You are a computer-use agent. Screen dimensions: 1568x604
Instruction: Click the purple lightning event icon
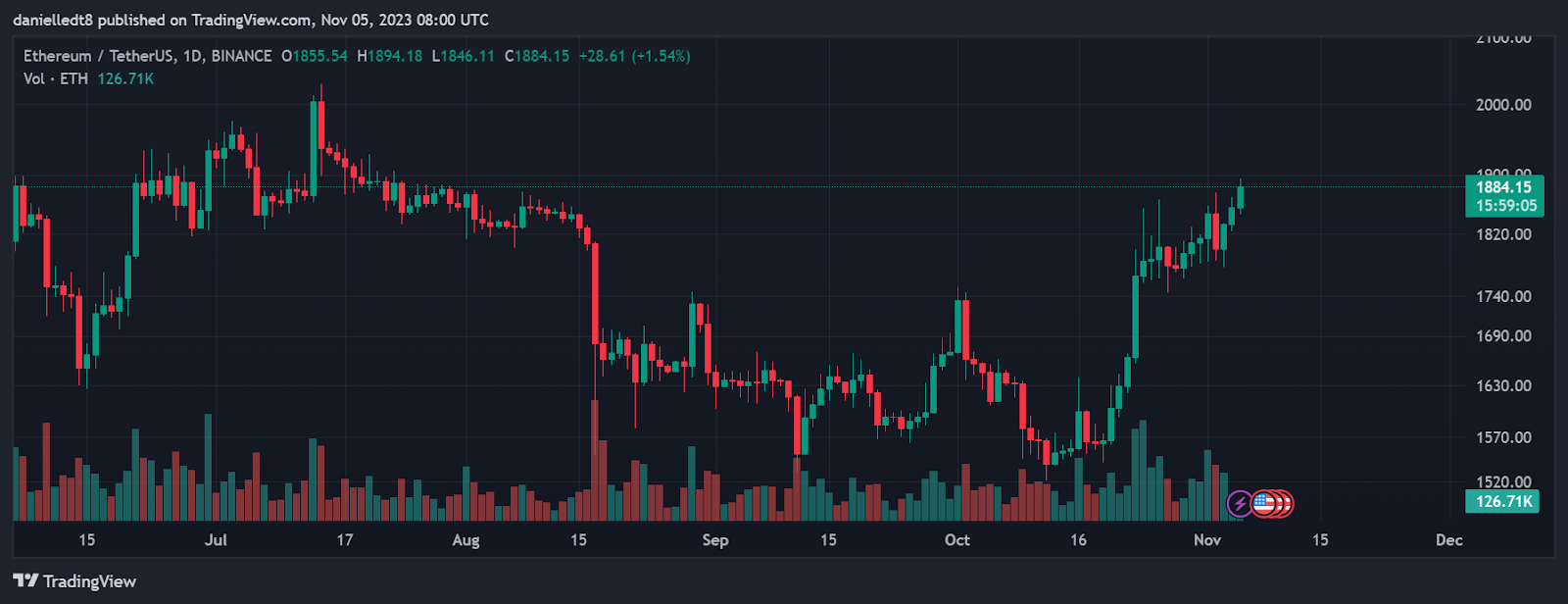(x=1240, y=504)
